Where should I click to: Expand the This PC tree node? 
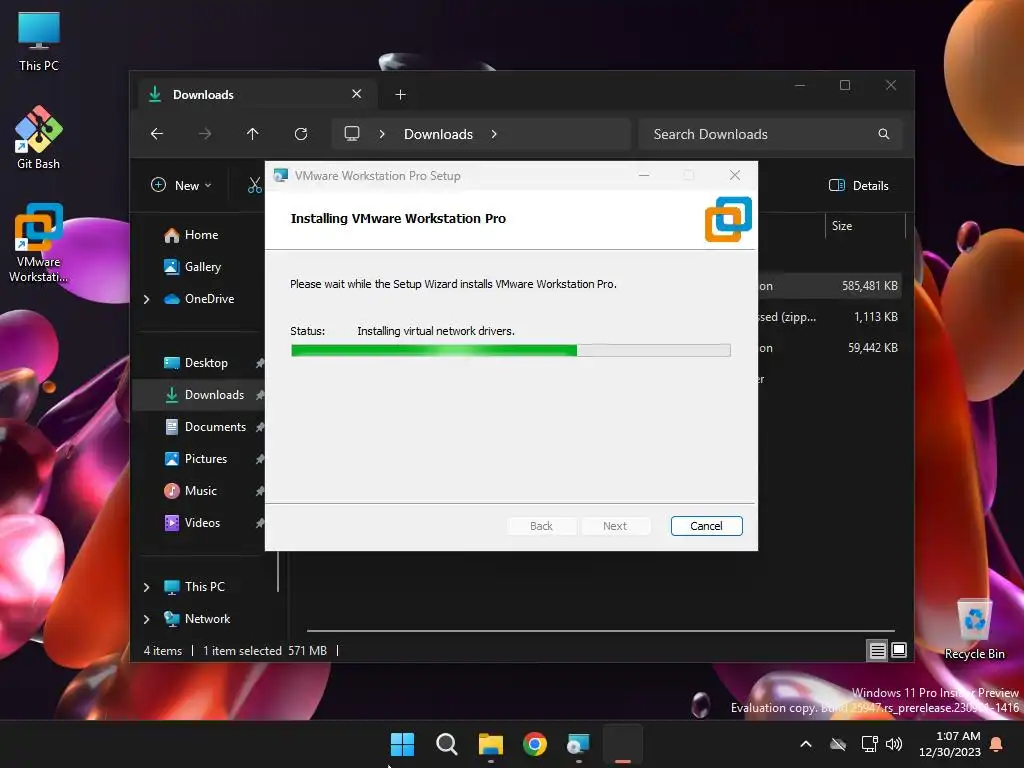(x=146, y=587)
